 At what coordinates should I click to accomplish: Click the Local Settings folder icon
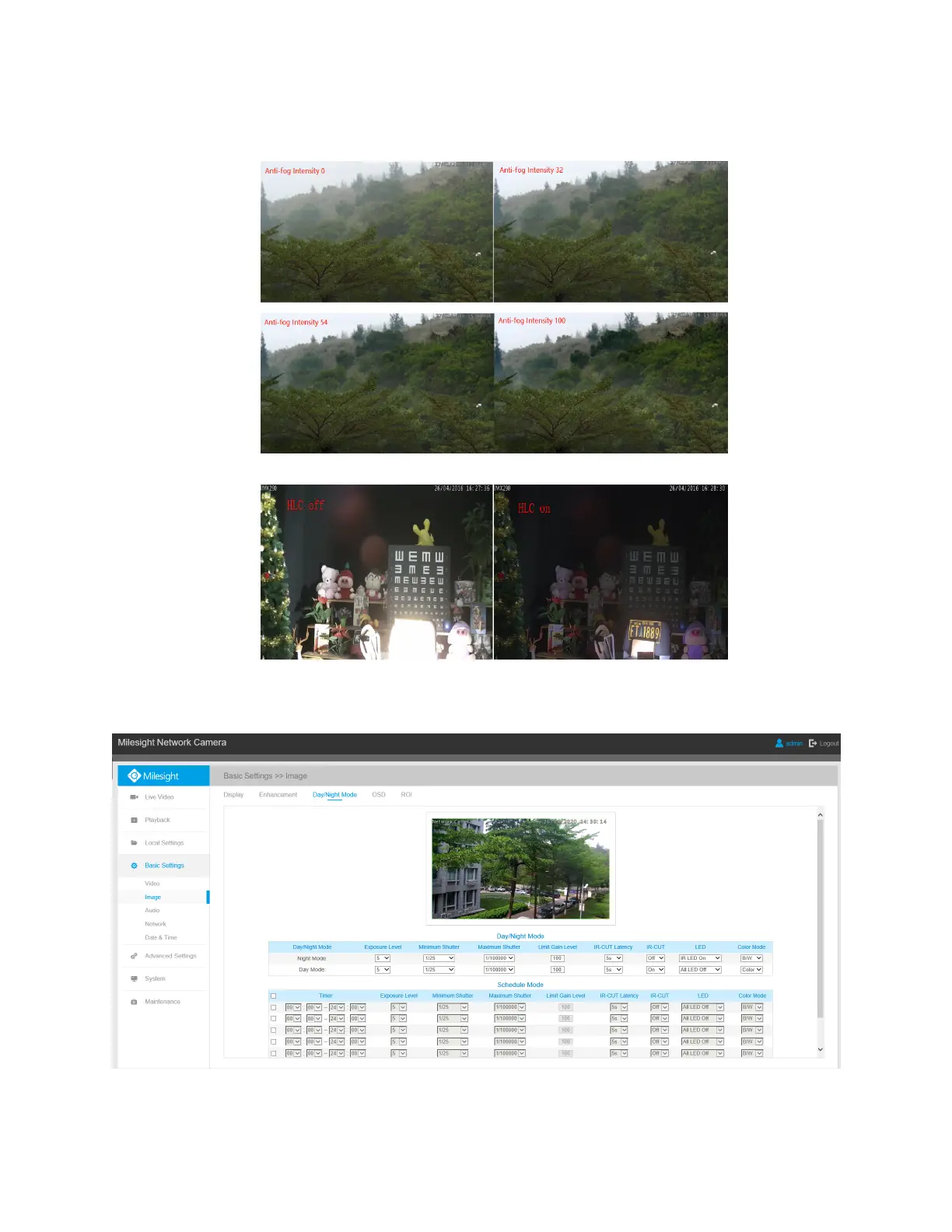134,843
